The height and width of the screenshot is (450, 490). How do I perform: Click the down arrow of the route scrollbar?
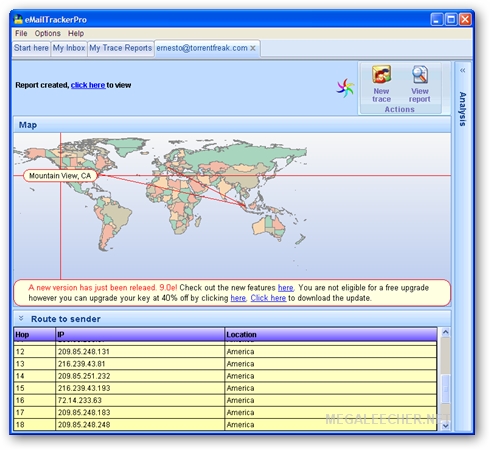pyautogui.click(x=445, y=426)
